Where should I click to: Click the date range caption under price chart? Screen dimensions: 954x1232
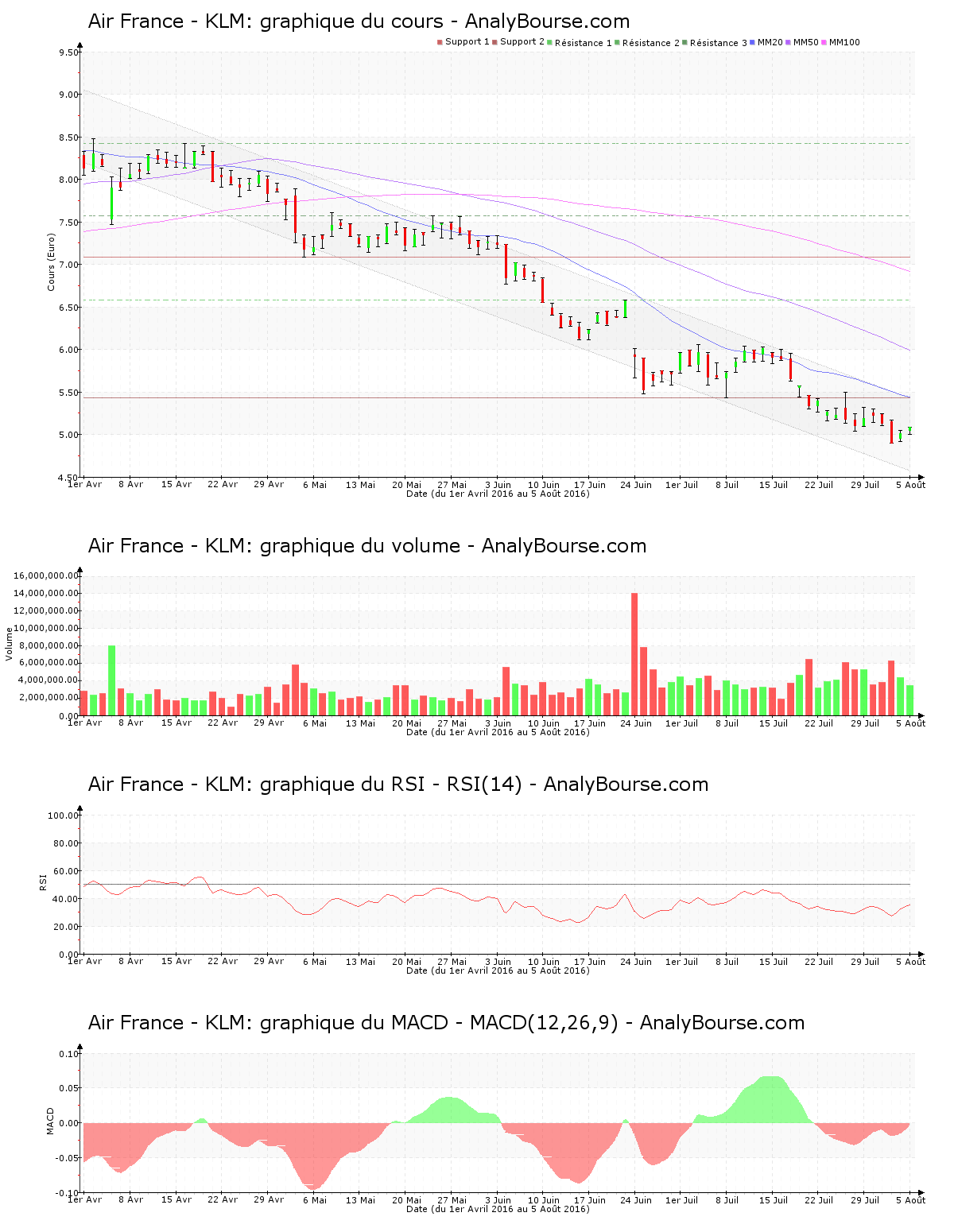pos(498,494)
